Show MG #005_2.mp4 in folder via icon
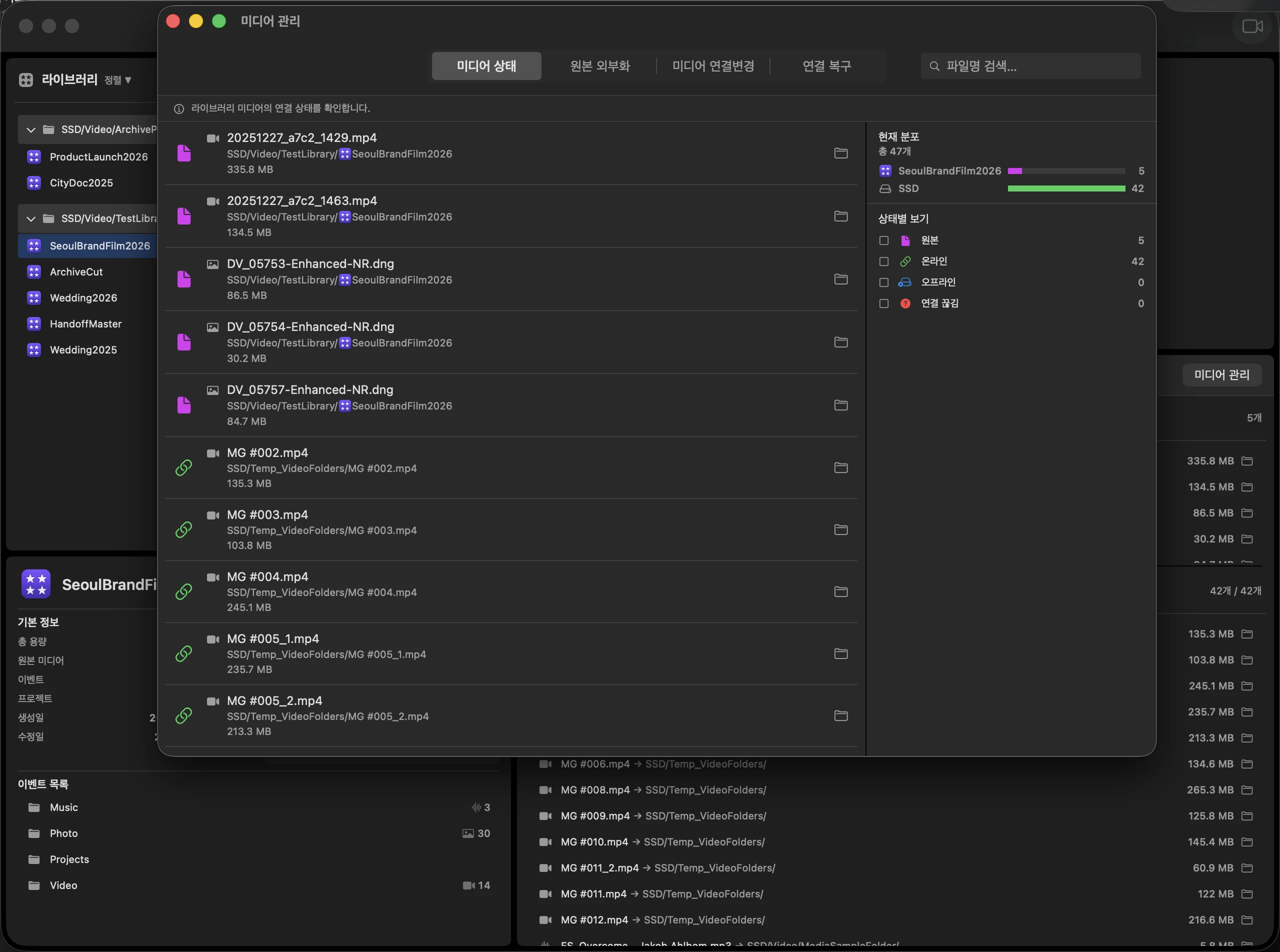The width and height of the screenshot is (1280, 952). point(841,715)
